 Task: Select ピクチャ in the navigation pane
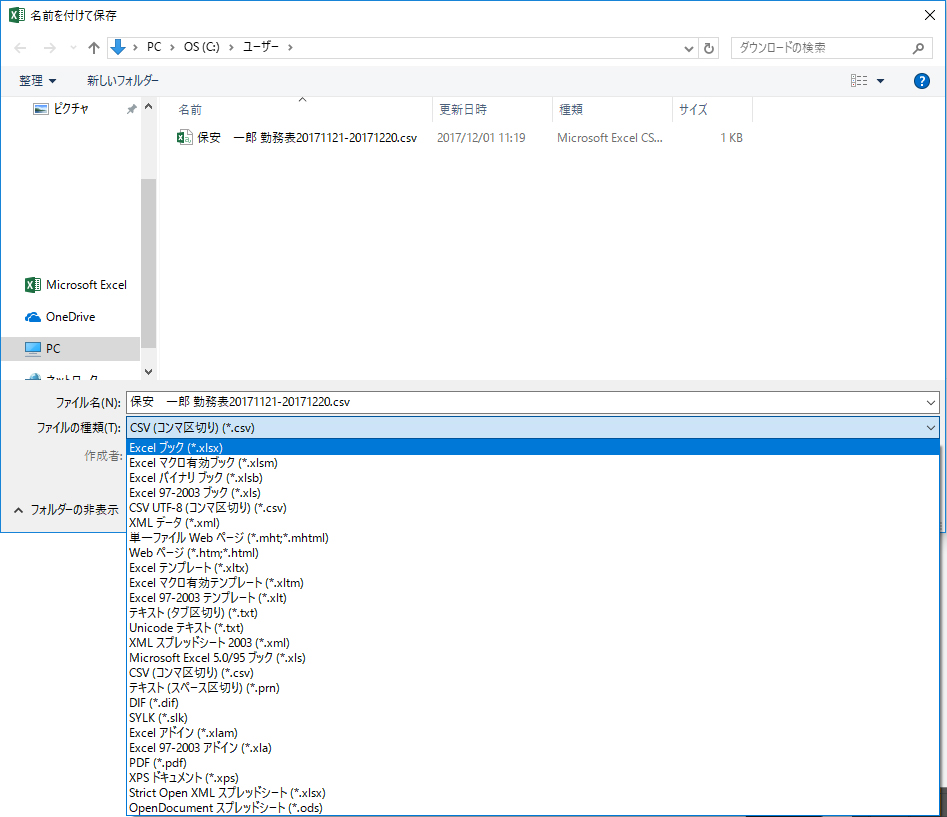(x=71, y=109)
